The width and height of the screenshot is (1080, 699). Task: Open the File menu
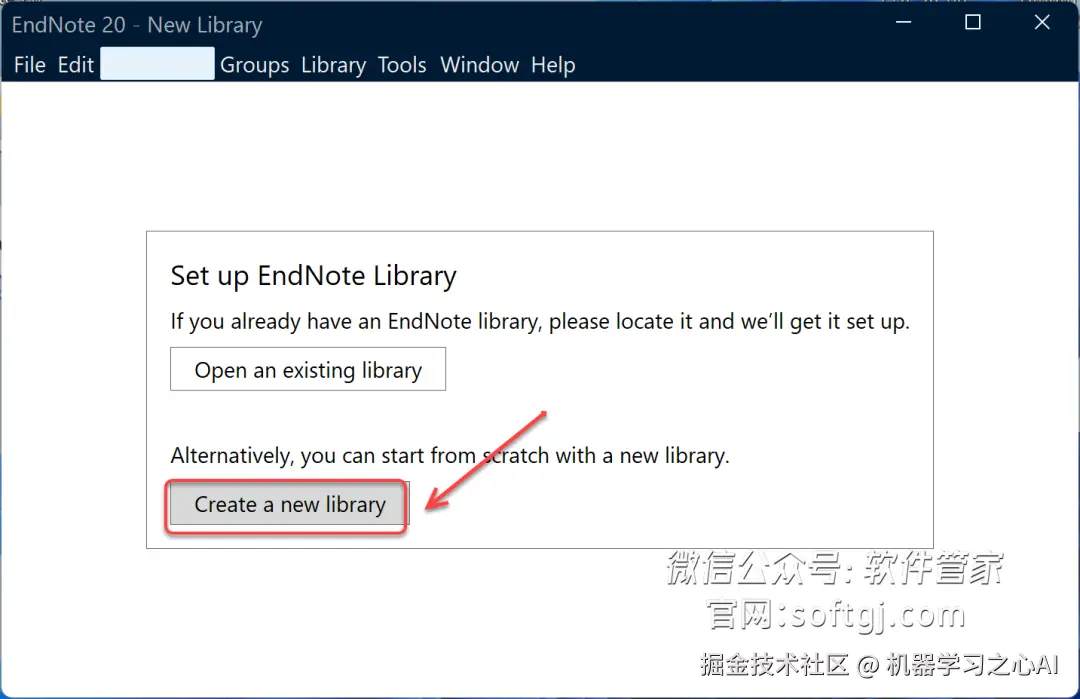pos(30,65)
